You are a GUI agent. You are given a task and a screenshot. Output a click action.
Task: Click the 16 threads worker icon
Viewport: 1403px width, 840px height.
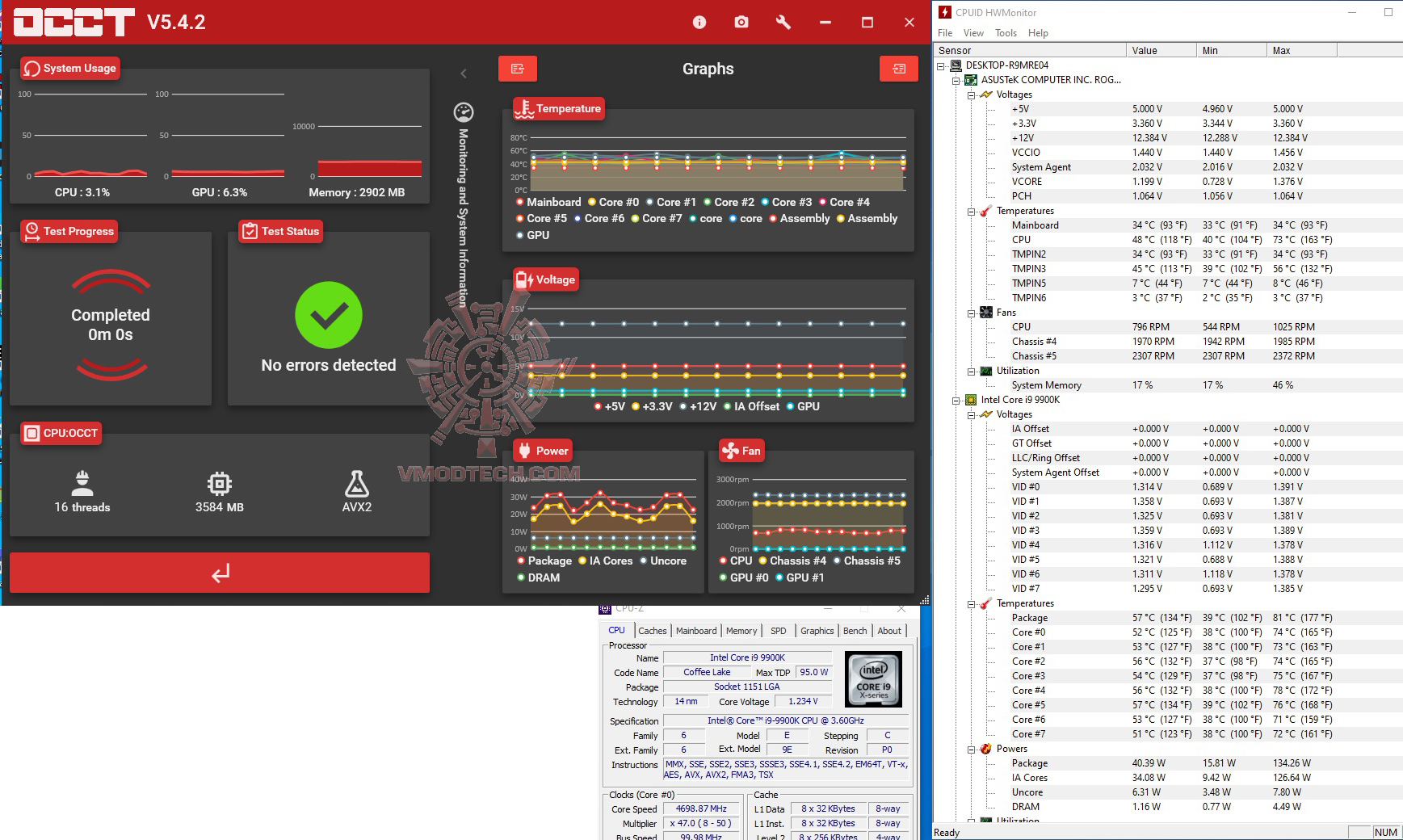[x=82, y=483]
